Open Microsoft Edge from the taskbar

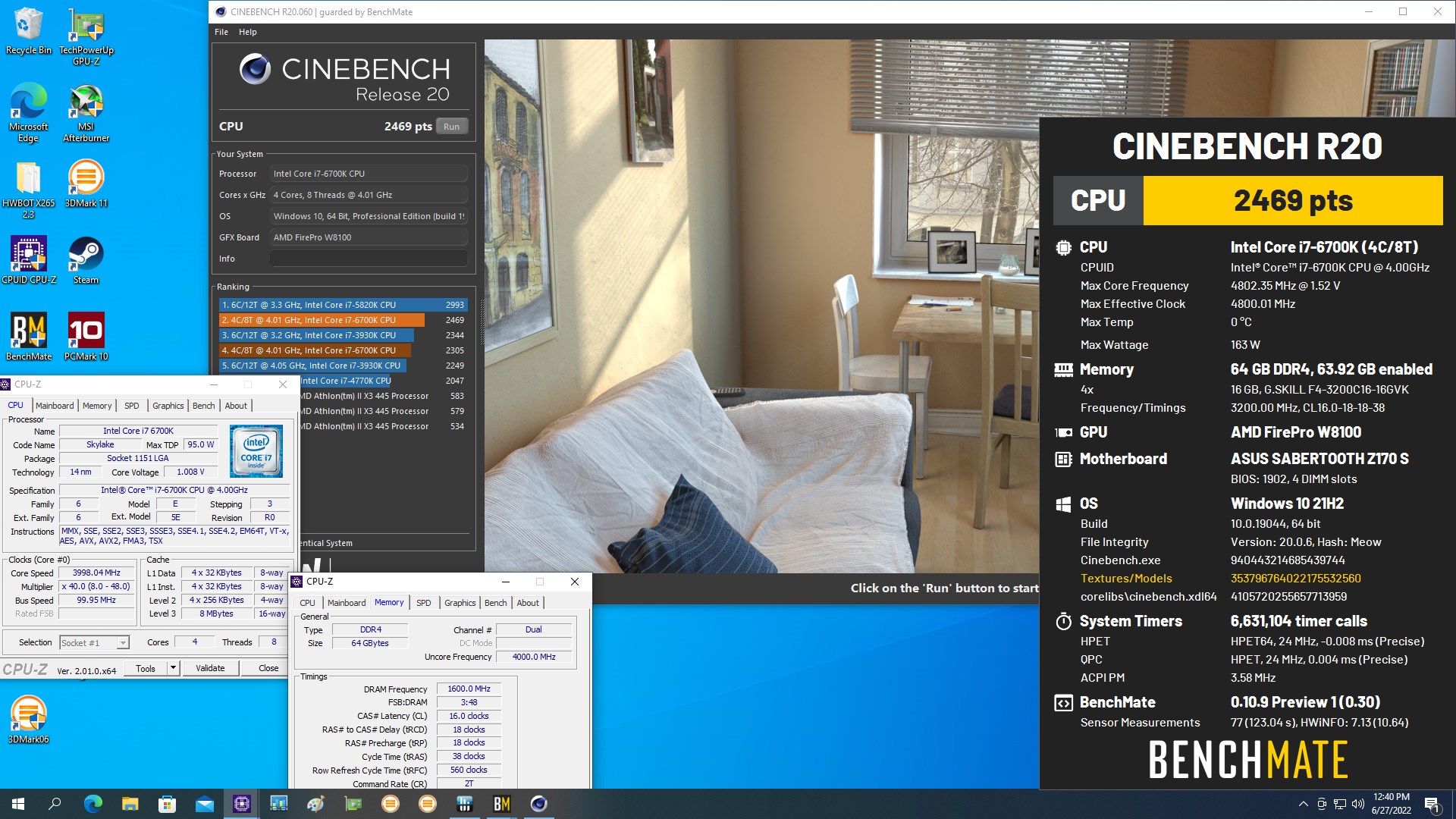pyautogui.click(x=93, y=804)
